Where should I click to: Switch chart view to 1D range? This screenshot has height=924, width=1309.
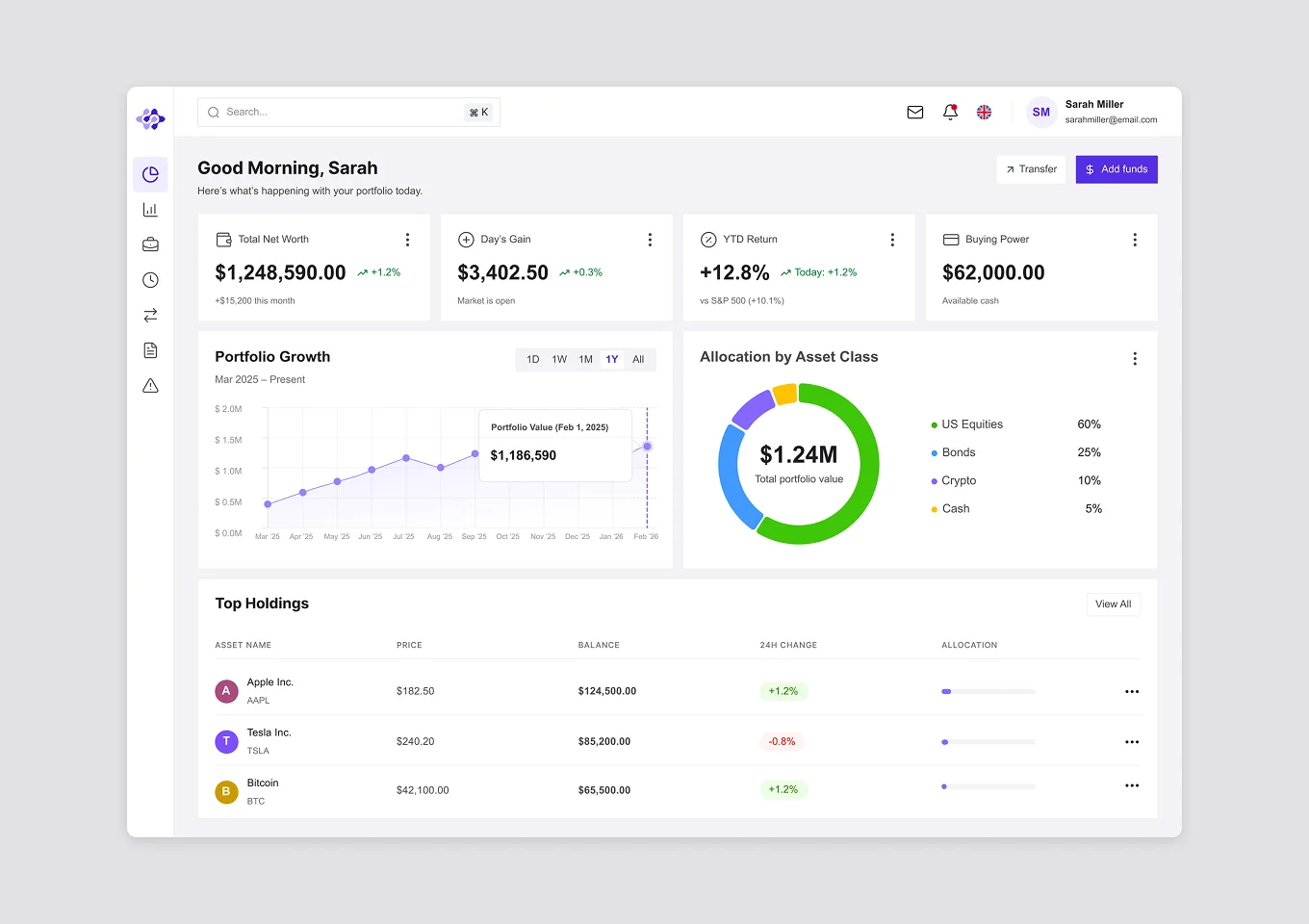click(x=532, y=359)
